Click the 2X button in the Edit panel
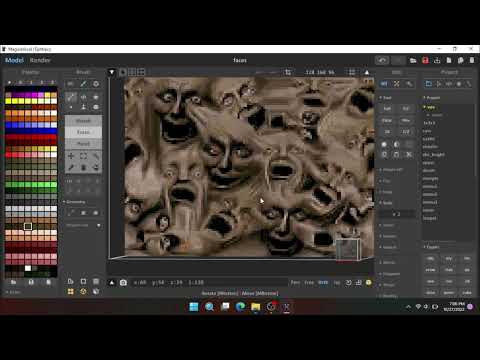This screenshot has height=360, width=480. pyautogui.click(x=387, y=132)
